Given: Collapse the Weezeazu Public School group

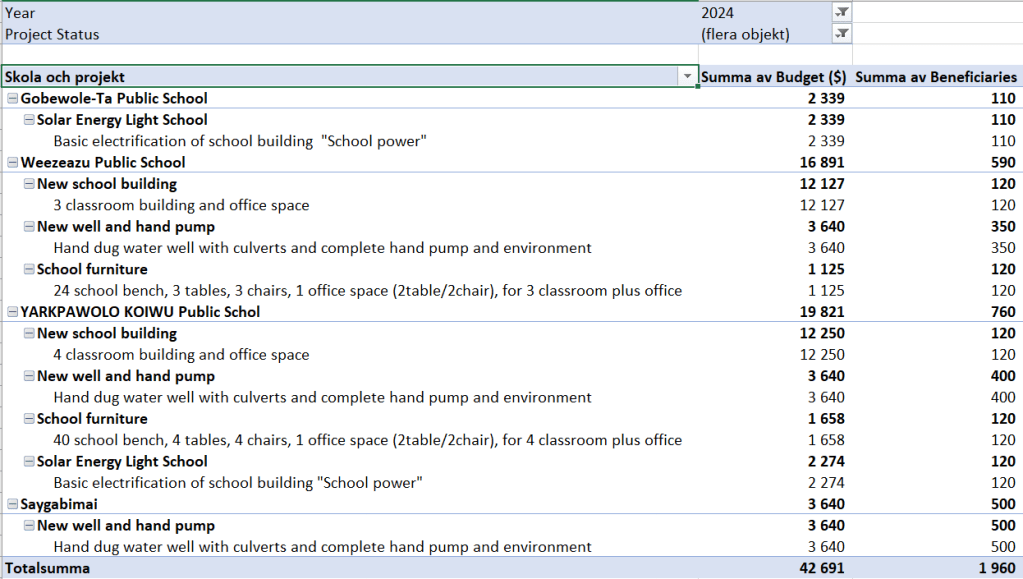Looking at the screenshot, I should (12, 162).
